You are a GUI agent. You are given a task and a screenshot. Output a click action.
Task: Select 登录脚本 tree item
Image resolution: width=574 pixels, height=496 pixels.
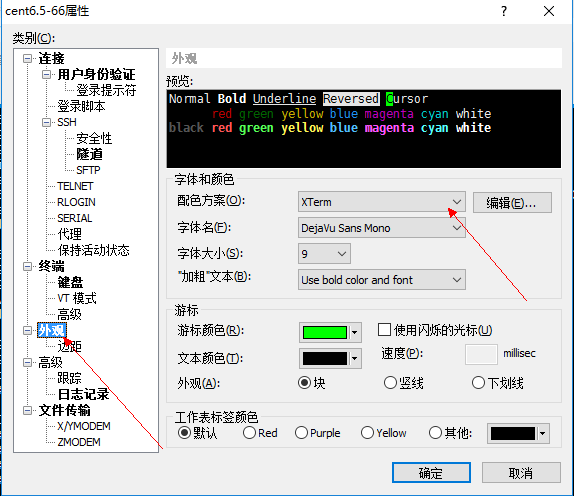pyautogui.click(x=81, y=107)
